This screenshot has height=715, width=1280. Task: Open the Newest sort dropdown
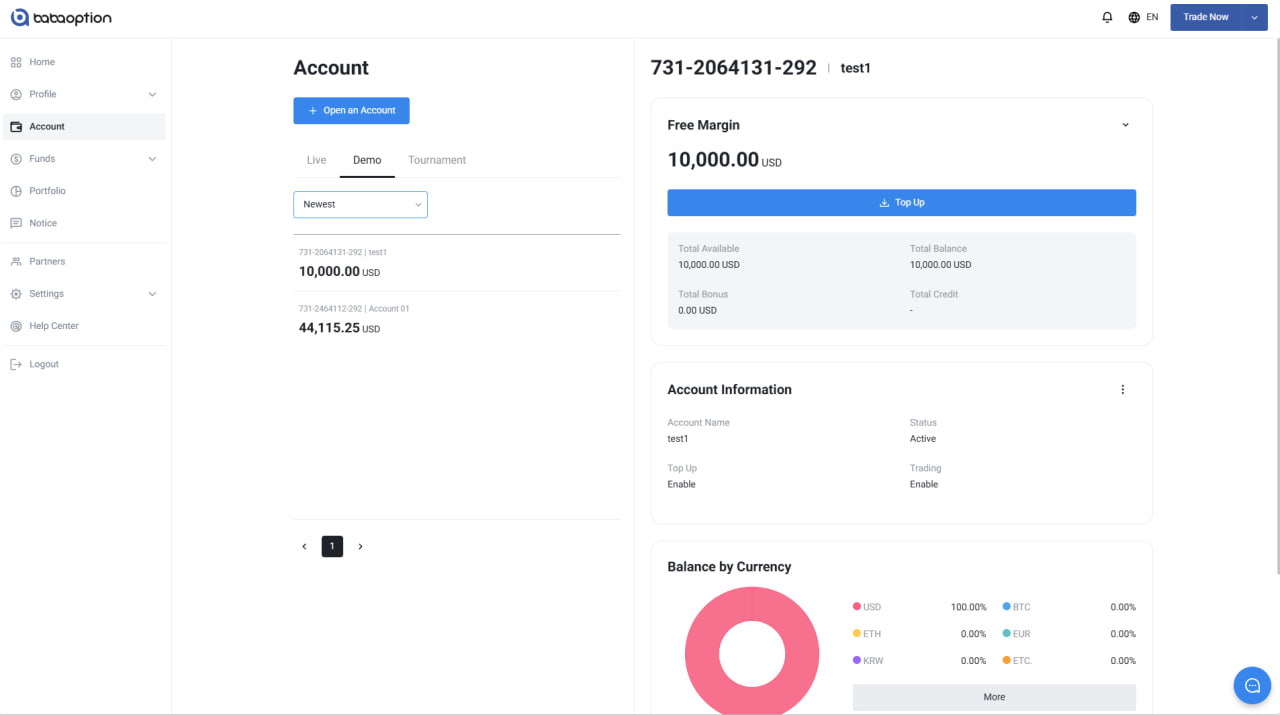[360, 204]
